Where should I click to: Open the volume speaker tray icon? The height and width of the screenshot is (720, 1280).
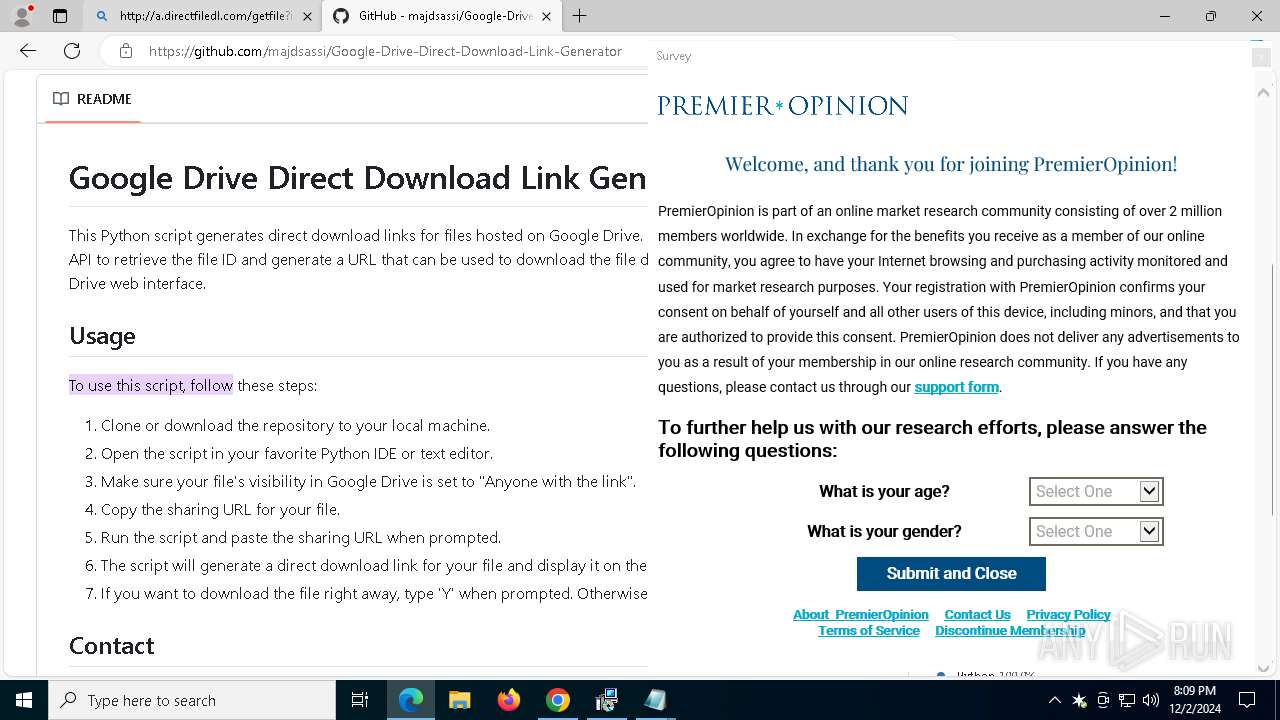coord(1151,700)
